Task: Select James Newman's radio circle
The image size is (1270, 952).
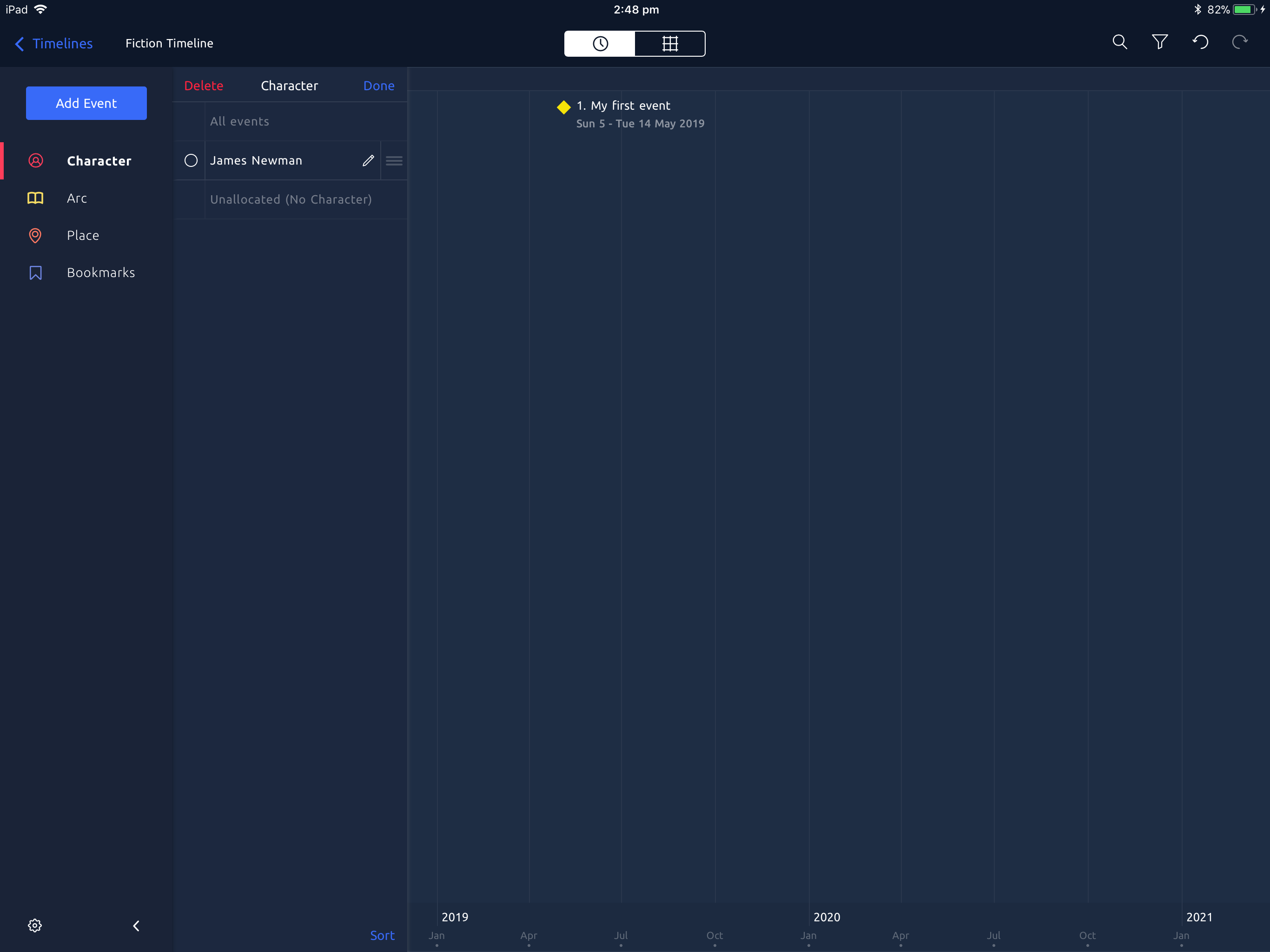Action: click(x=191, y=161)
